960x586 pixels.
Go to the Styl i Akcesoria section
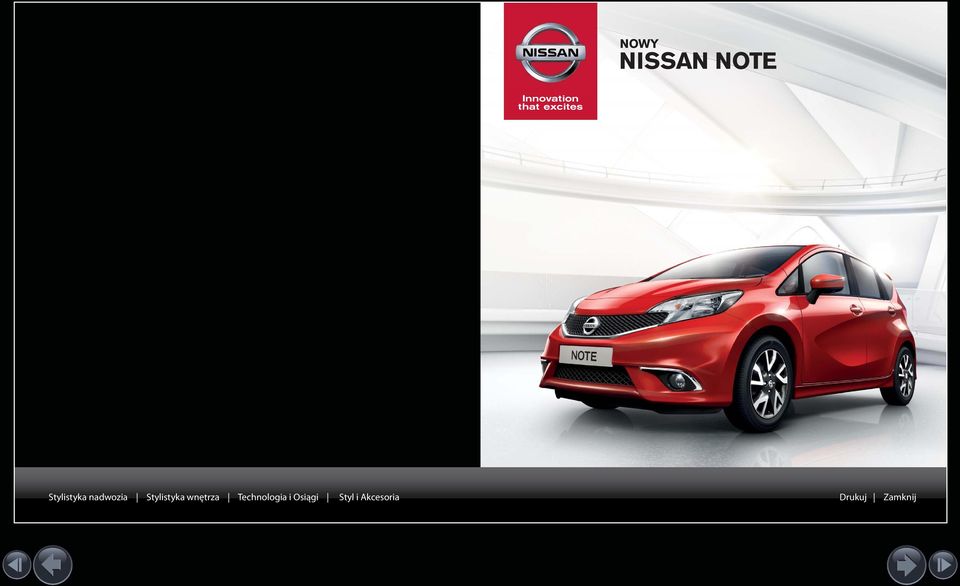[x=369, y=497]
